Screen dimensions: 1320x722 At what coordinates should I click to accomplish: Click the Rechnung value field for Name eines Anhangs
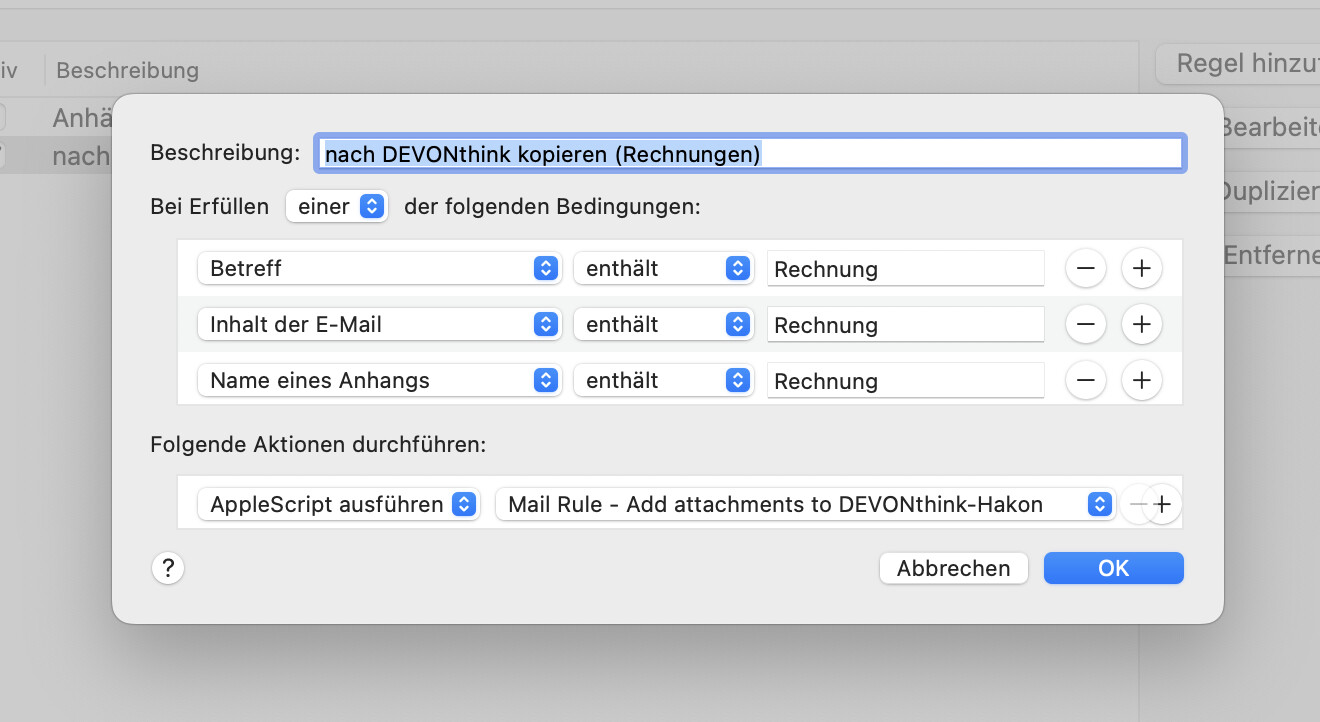905,380
